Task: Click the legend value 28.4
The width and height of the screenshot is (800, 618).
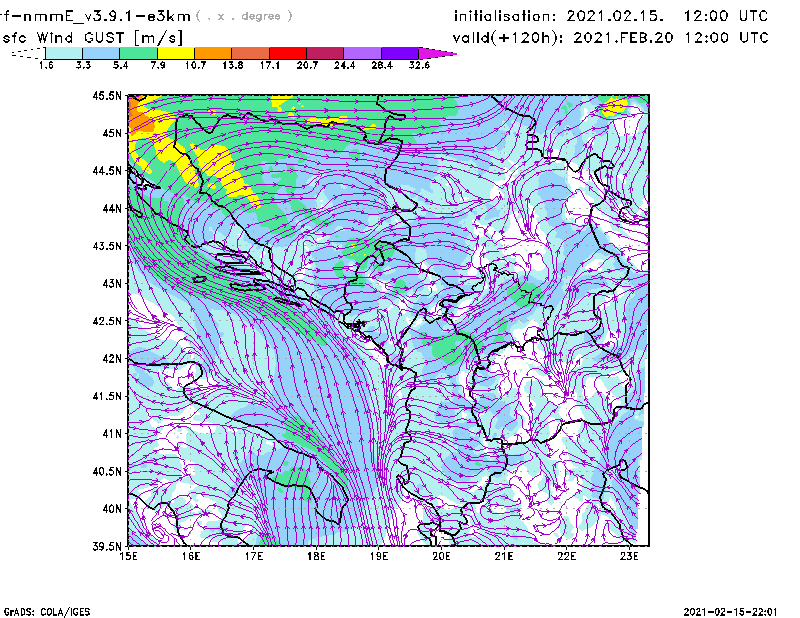Action: [382, 65]
